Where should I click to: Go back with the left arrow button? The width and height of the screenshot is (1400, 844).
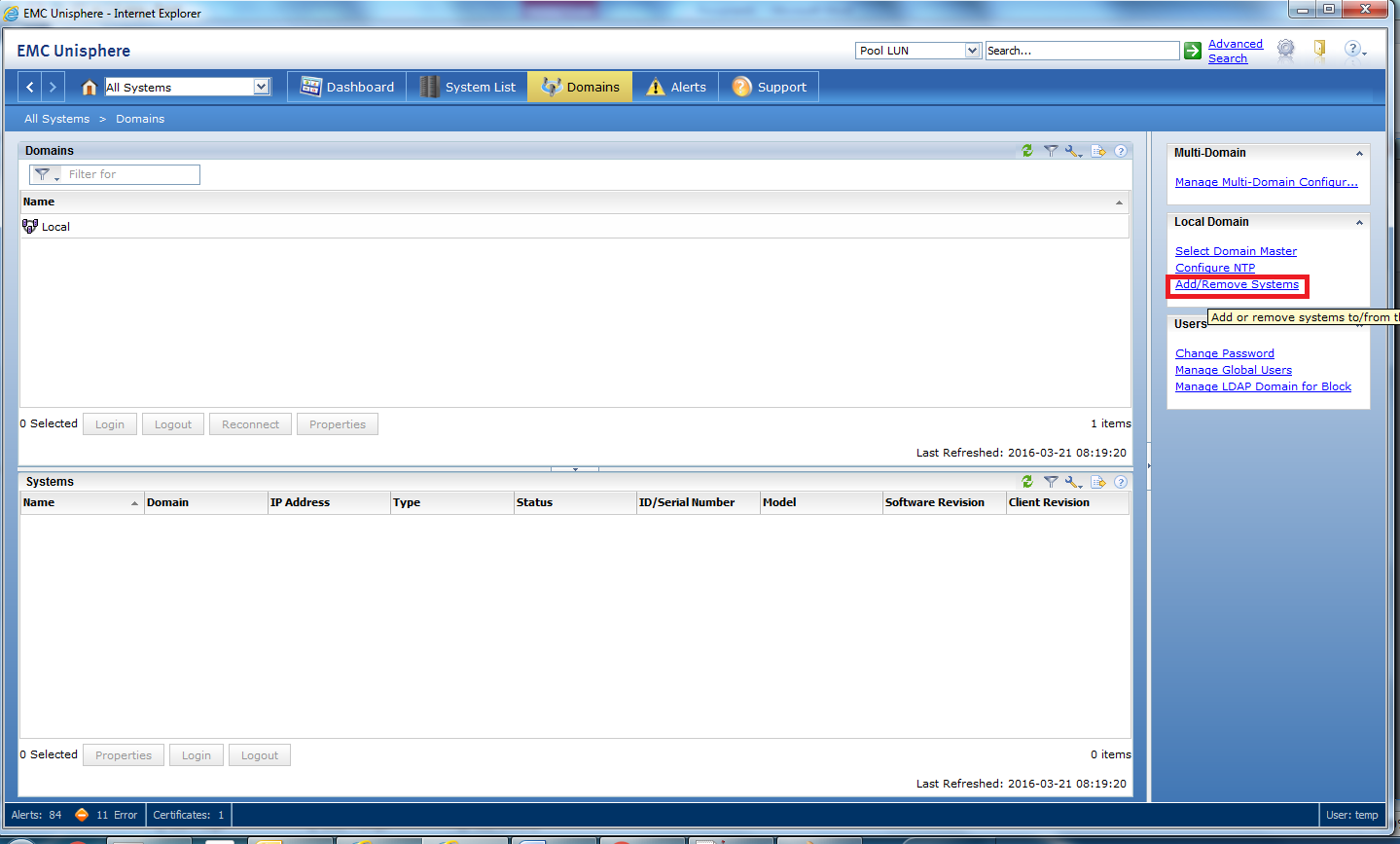[30, 87]
